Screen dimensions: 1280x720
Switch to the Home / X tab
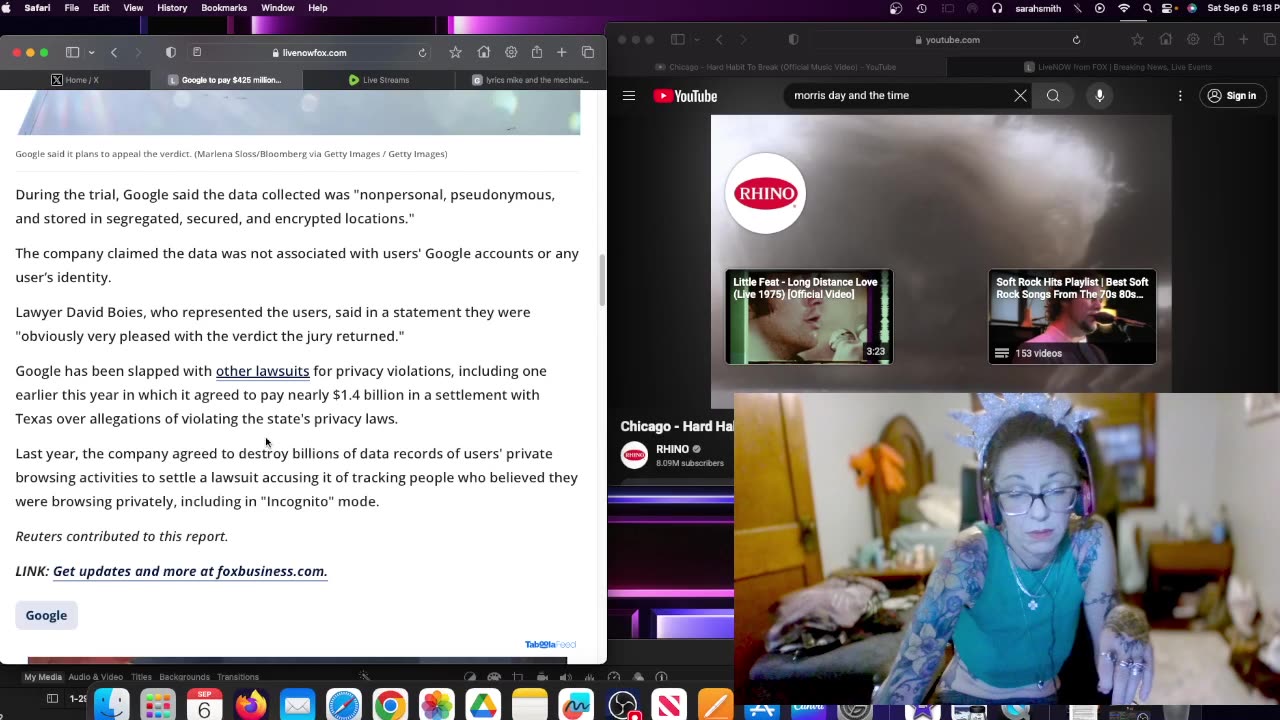point(75,80)
